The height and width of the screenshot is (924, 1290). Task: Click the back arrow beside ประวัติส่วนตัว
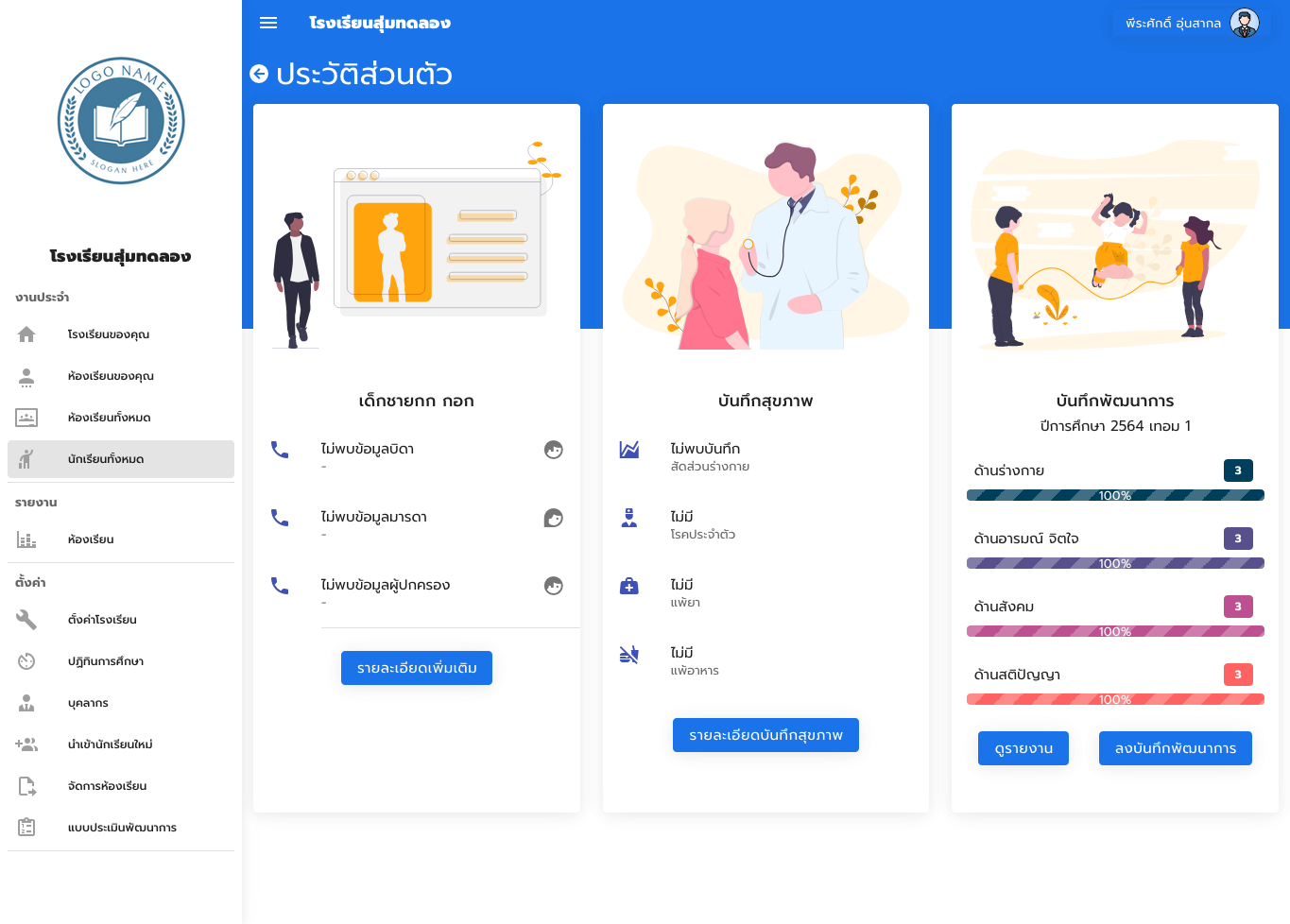[x=259, y=74]
